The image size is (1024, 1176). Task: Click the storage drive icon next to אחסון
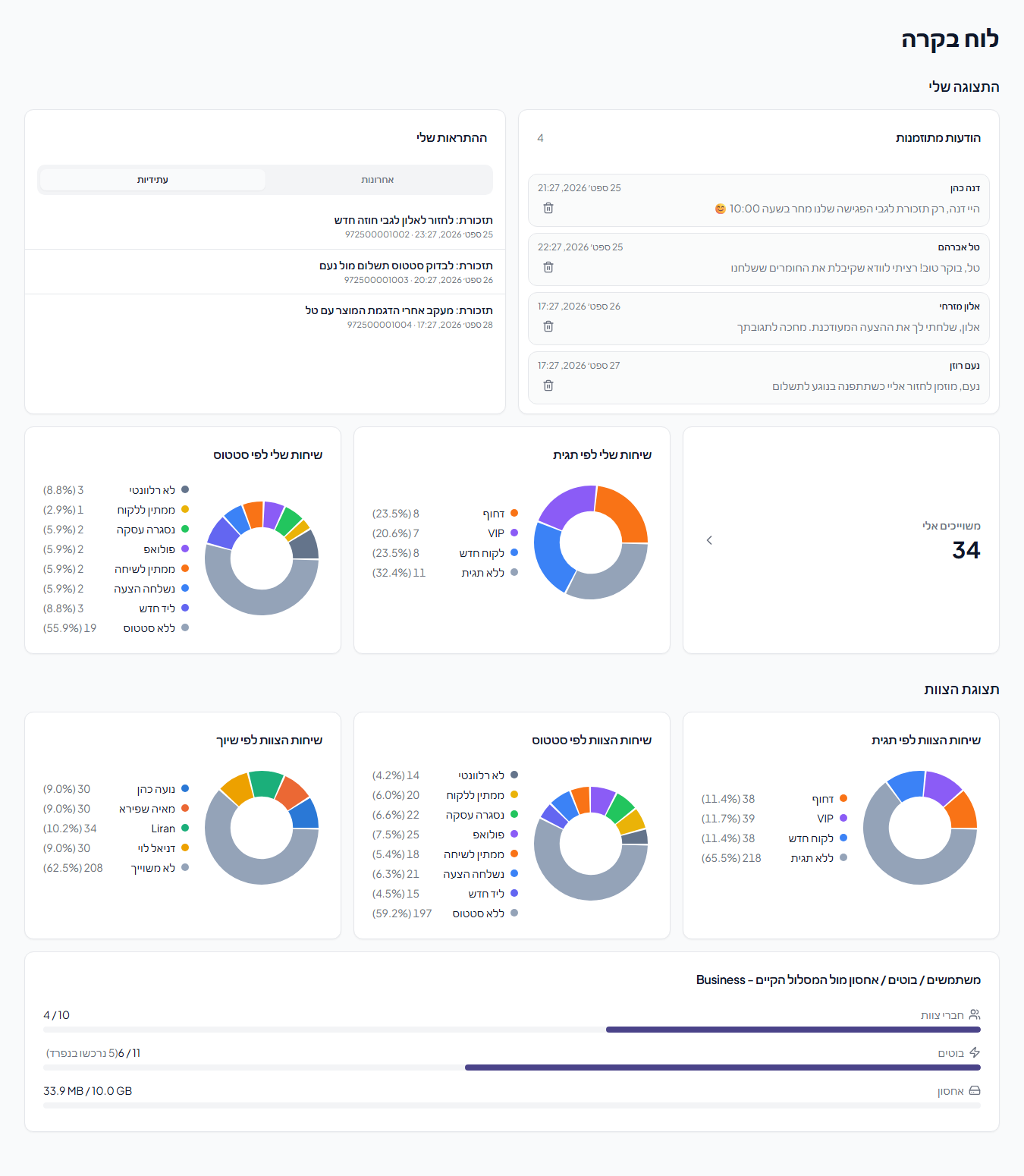[x=975, y=1090]
